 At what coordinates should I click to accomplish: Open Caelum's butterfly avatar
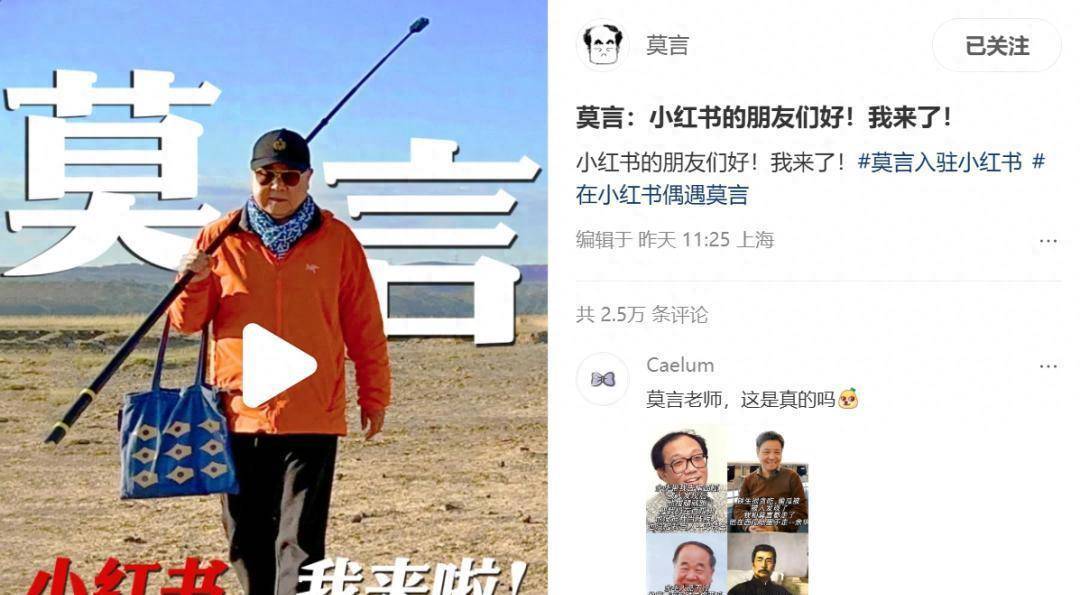click(603, 379)
